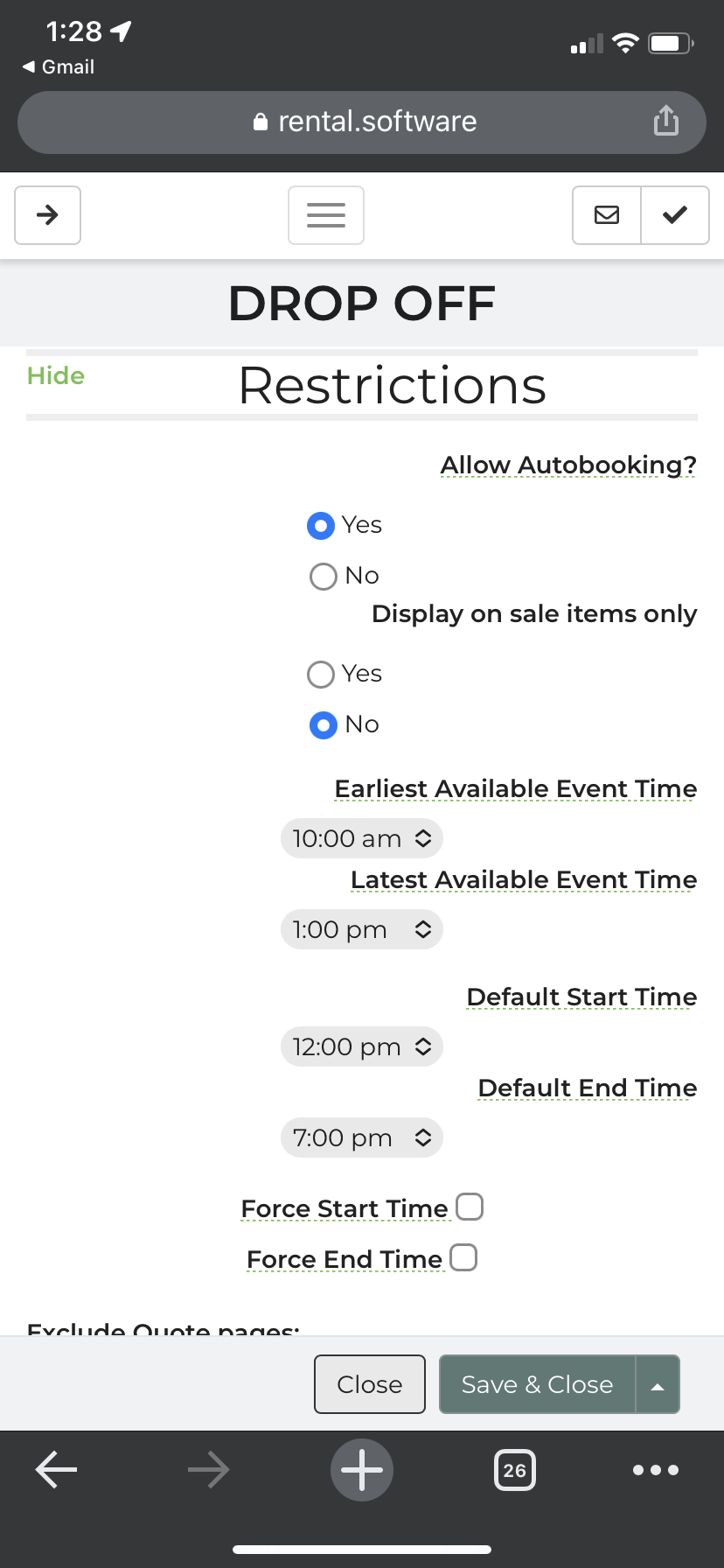Open the tab switcher showing 26 tabs
The image size is (724, 1568).
click(515, 1470)
